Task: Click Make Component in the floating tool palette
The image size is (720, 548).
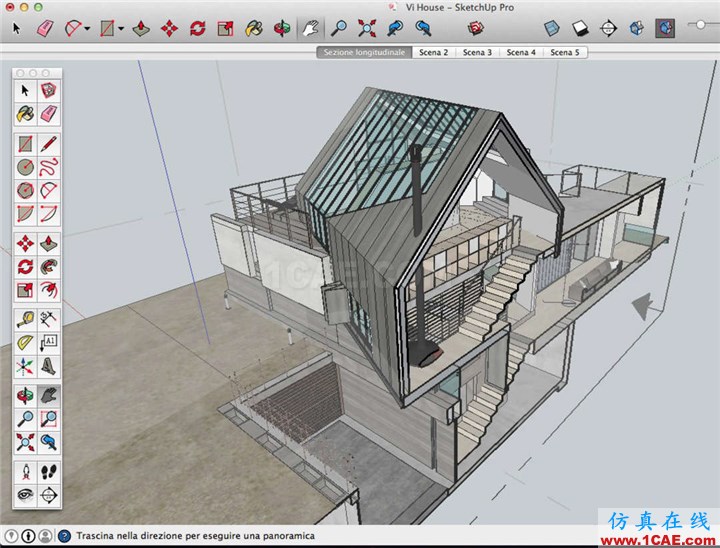Action: (x=49, y=90)
